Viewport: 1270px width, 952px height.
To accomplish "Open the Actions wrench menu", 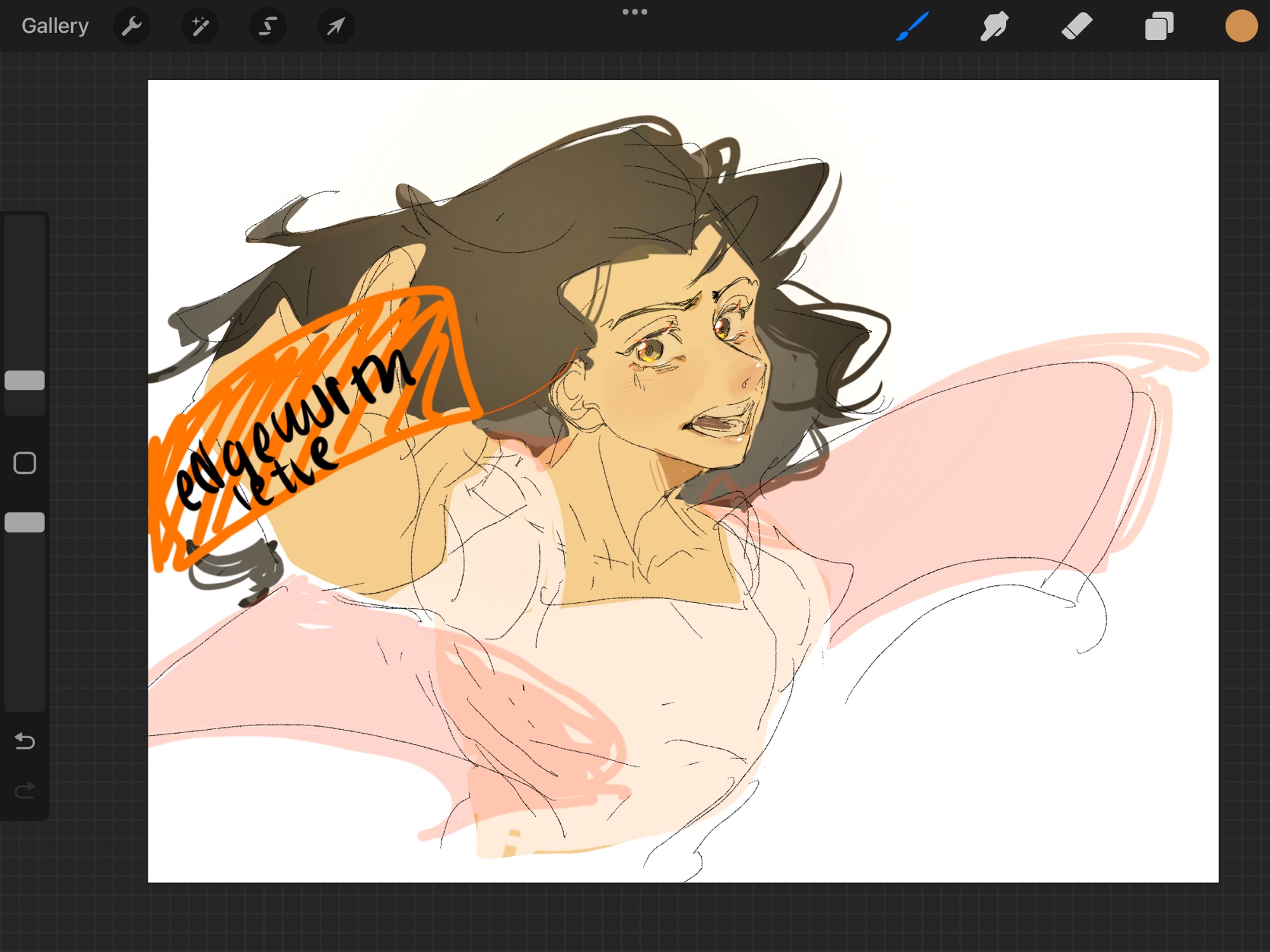I will tap(131, 26).
